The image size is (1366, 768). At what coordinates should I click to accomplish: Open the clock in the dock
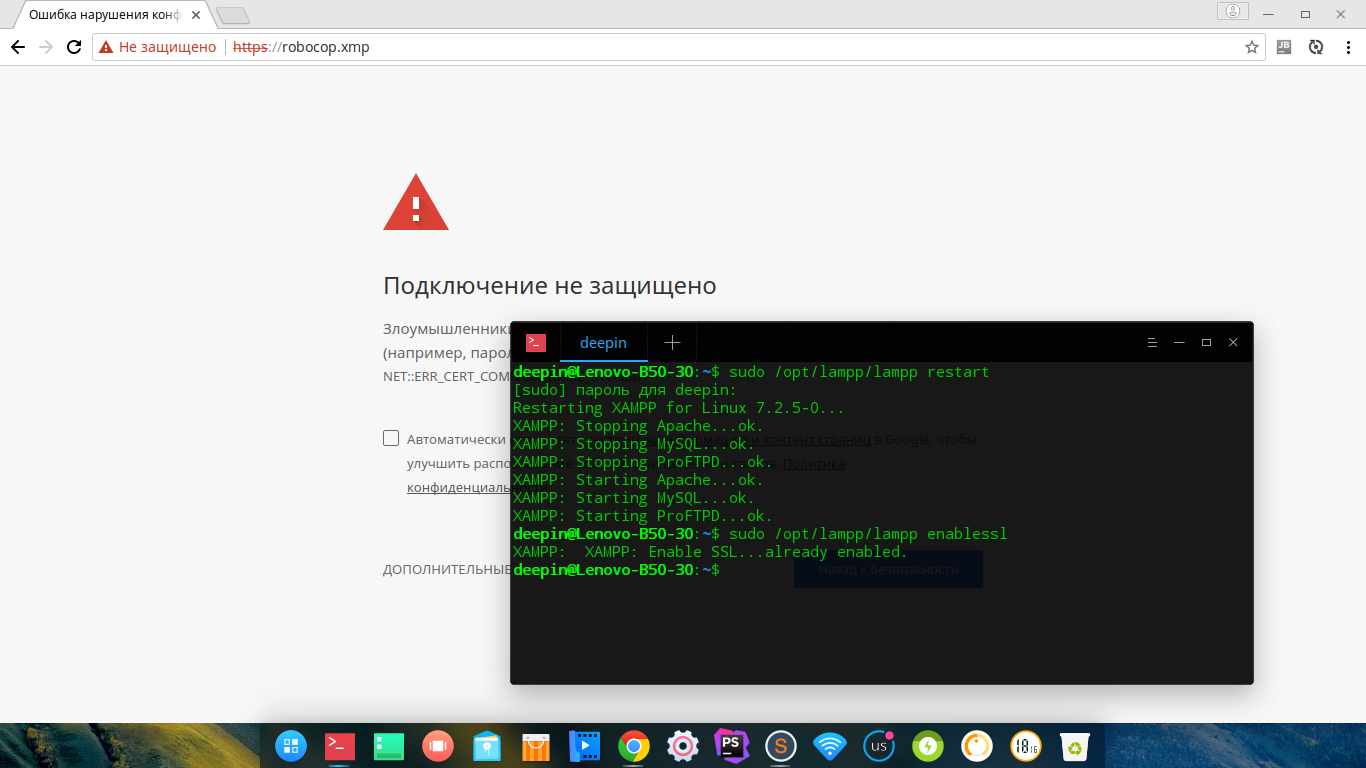[1026, 745]
